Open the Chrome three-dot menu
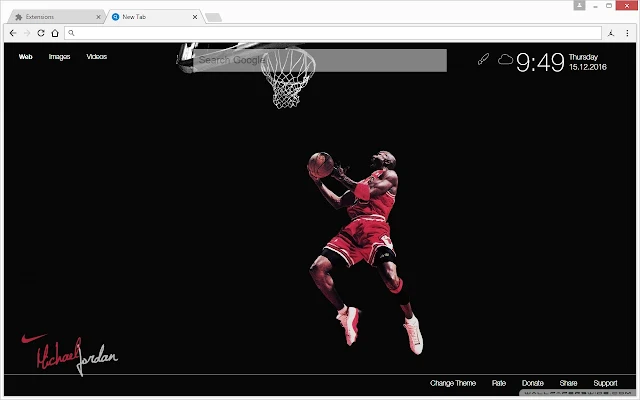The image size is (640, 400). pos(627,33)
